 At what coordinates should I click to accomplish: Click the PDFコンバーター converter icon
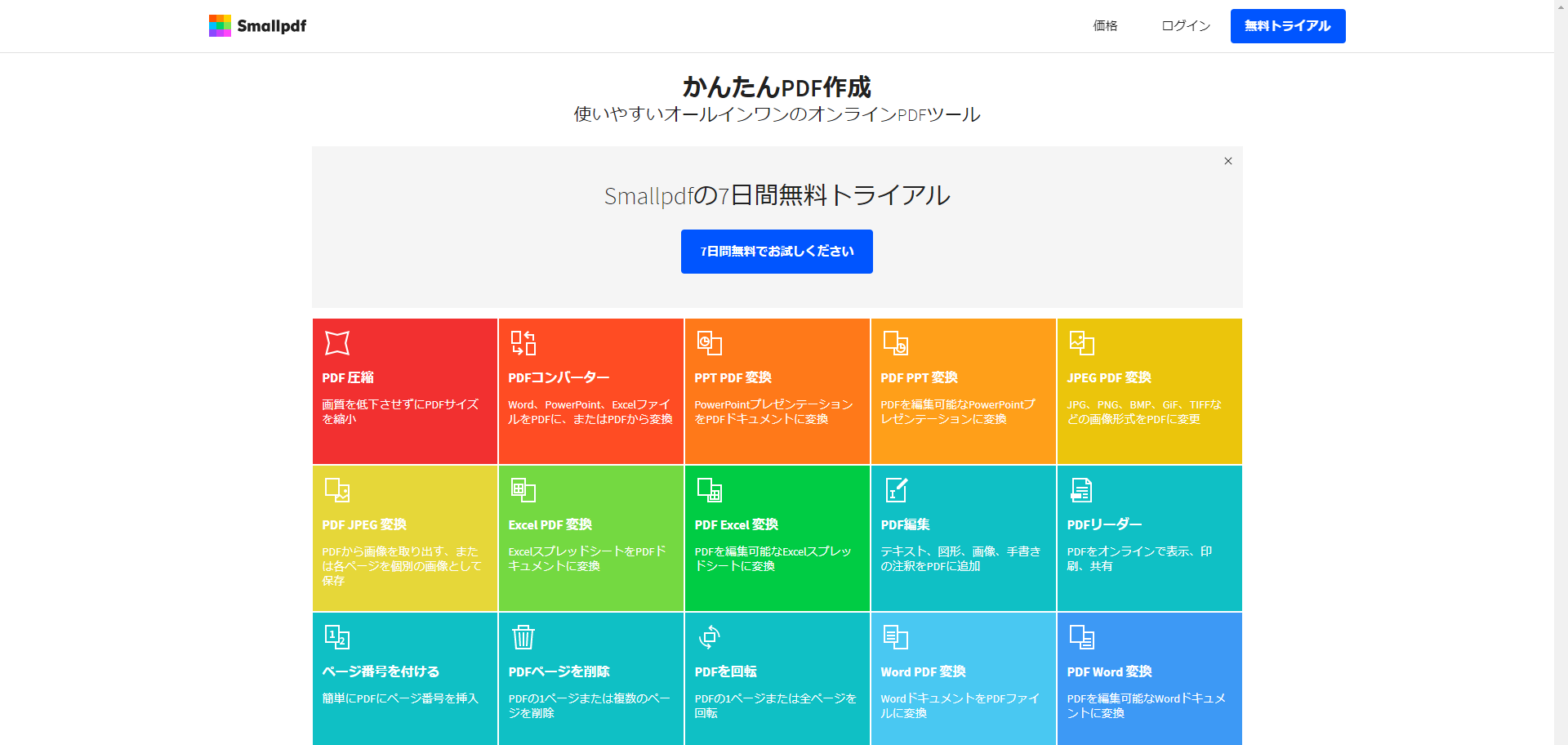click(523, 343)
